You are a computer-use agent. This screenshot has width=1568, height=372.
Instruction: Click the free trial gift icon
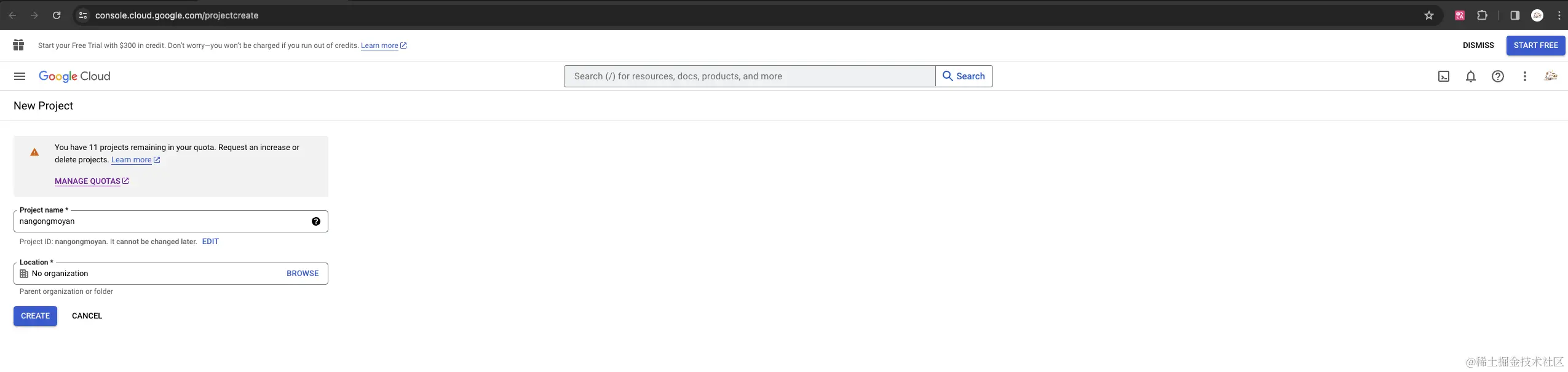pyautogui.click(x=18, y=45)
